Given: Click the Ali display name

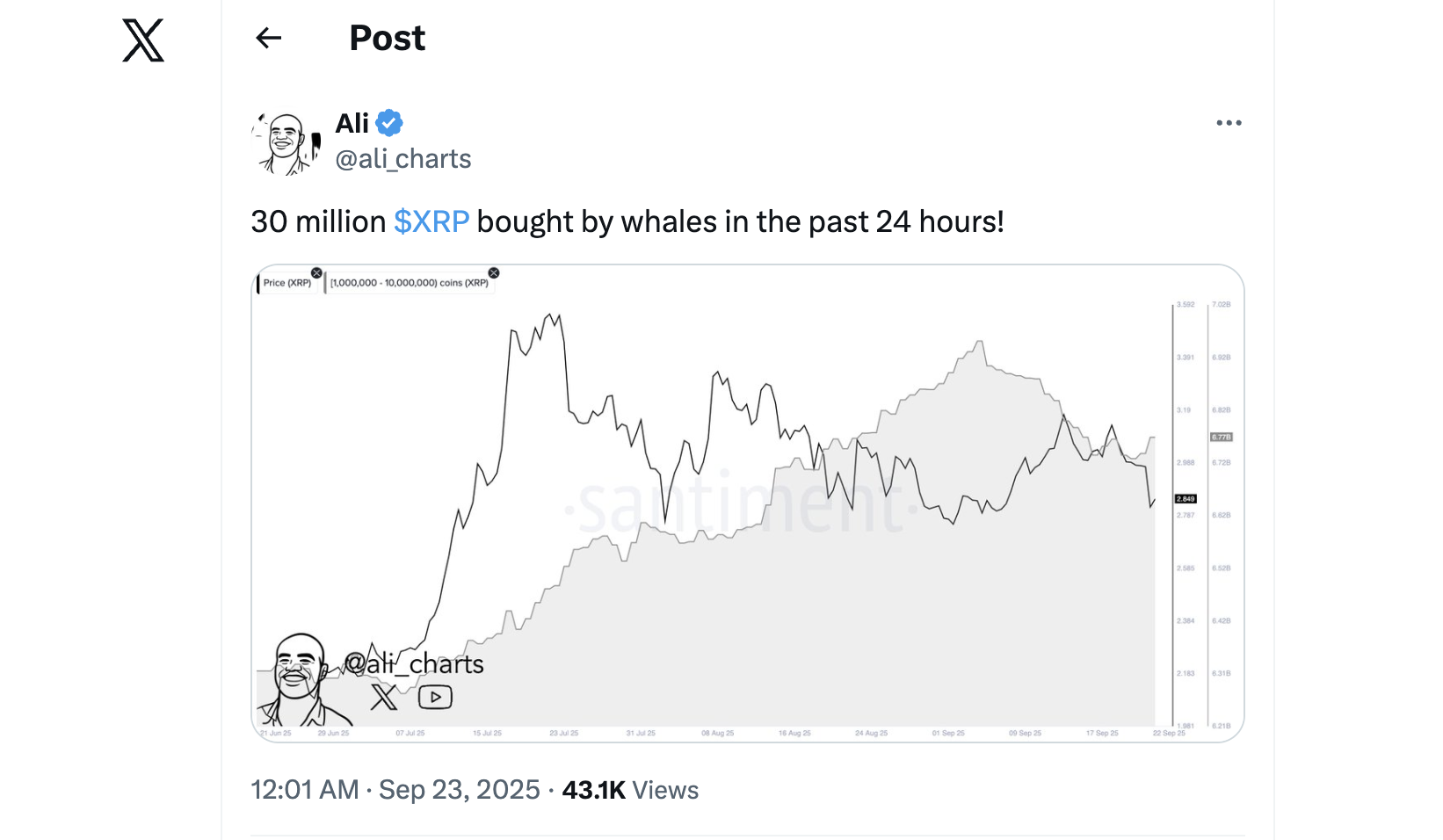Looking at the screenshot, I should tap(352, 123).
